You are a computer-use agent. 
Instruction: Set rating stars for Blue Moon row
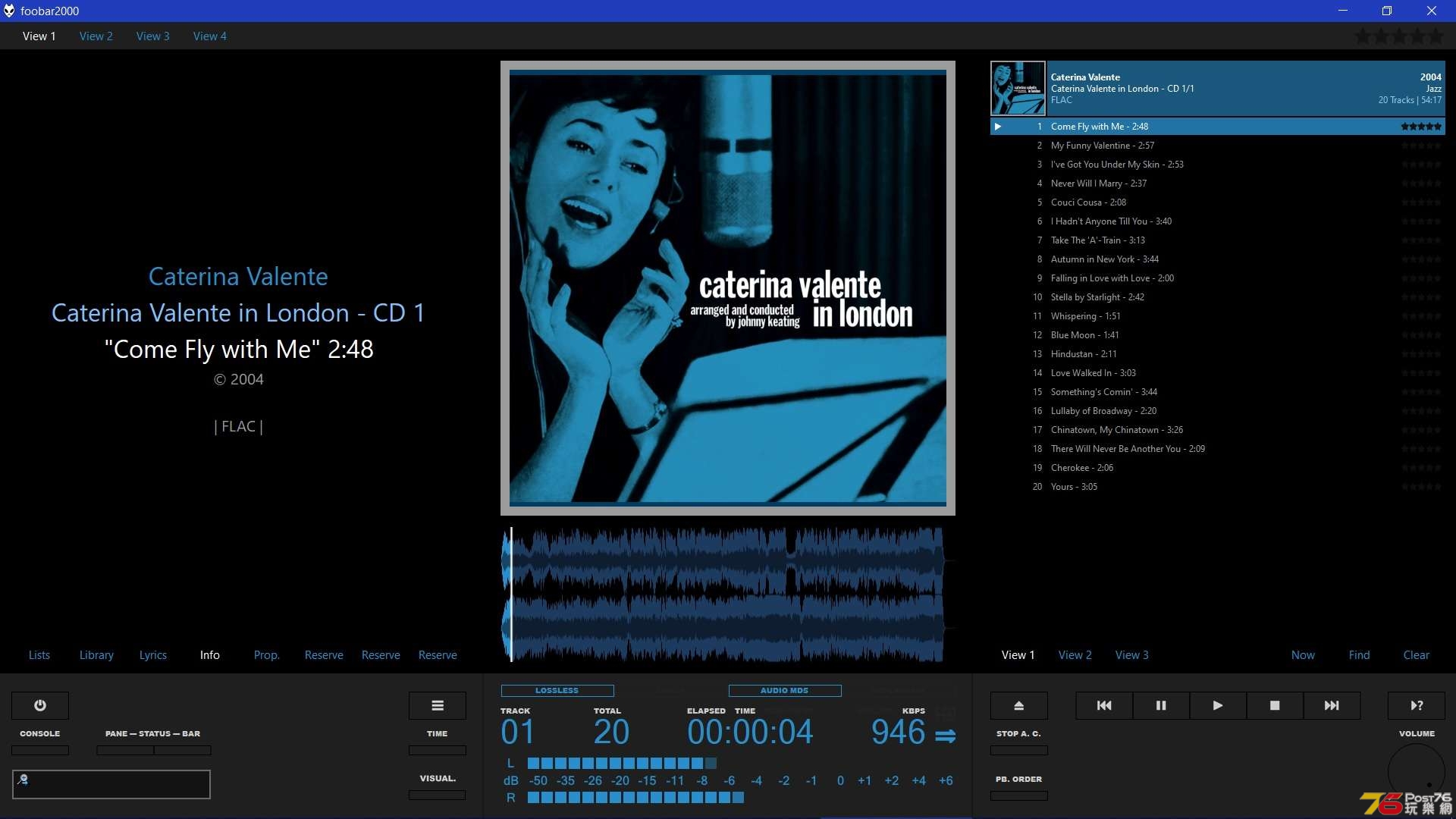tap(1421, 335)
